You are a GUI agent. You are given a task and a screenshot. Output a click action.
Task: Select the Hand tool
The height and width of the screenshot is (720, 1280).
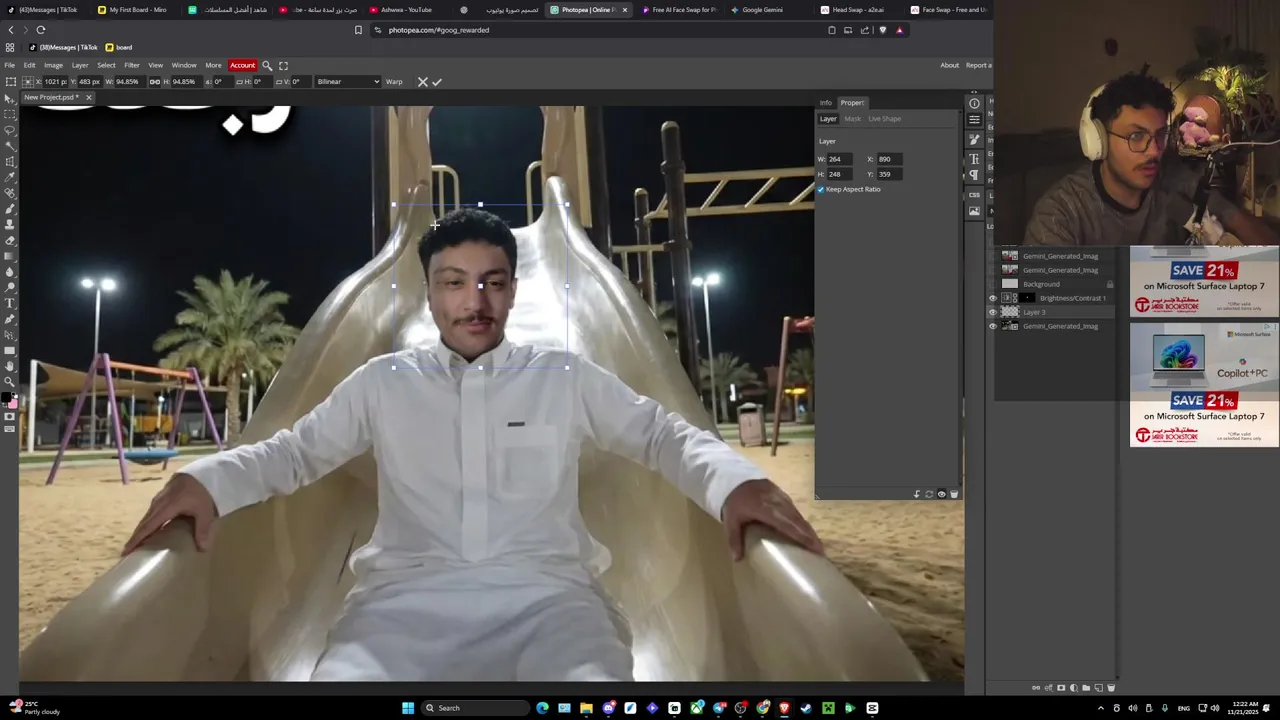pos(11,366)
